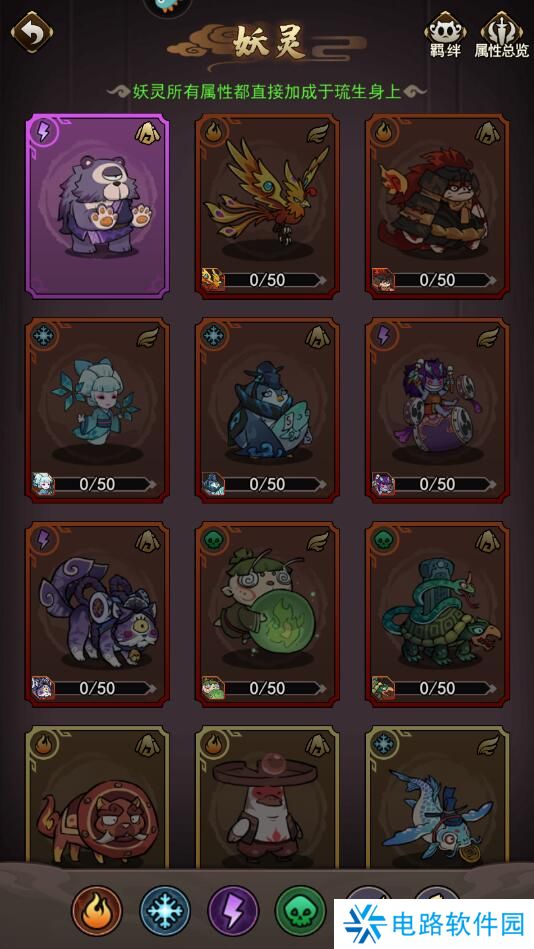The height and width of the screenshot is (949, 534).
Task: Open the snake and turtle card
Action: click(437, 614)
